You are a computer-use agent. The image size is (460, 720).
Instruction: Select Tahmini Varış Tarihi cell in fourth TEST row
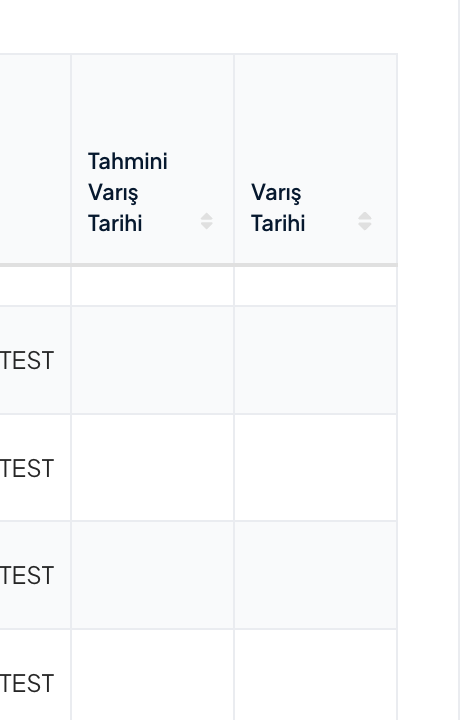click(152, 675)
